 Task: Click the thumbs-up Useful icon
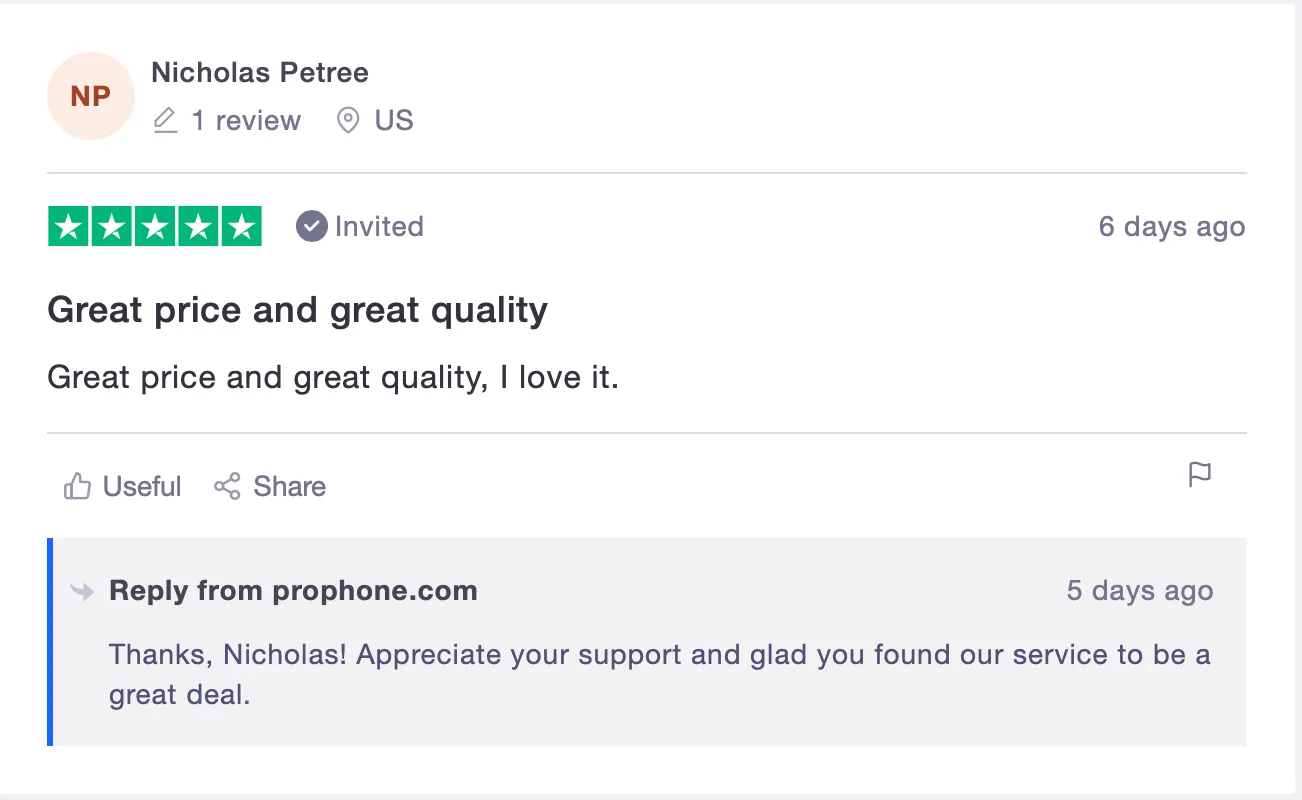pos(77,487)
